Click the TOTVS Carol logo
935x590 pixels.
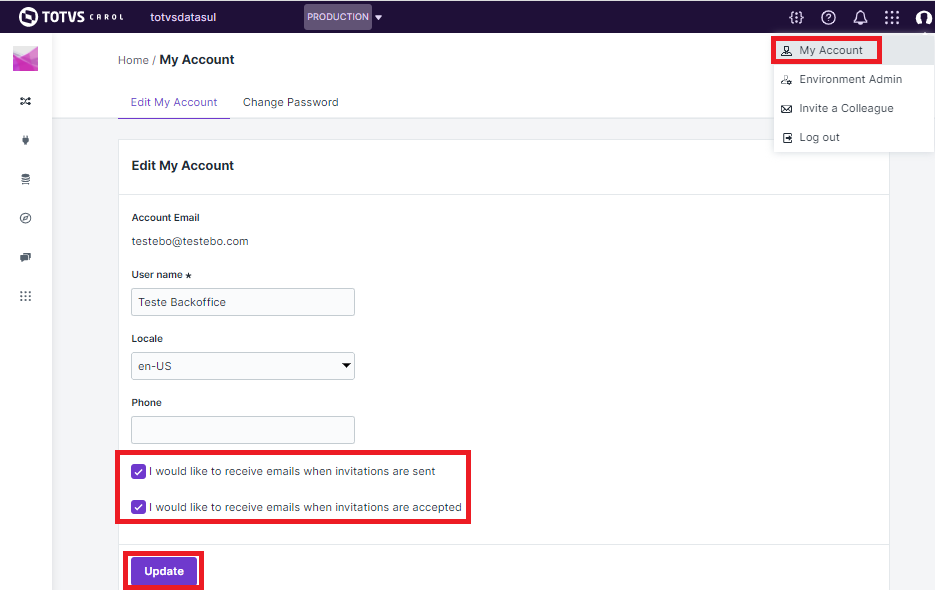71,17
